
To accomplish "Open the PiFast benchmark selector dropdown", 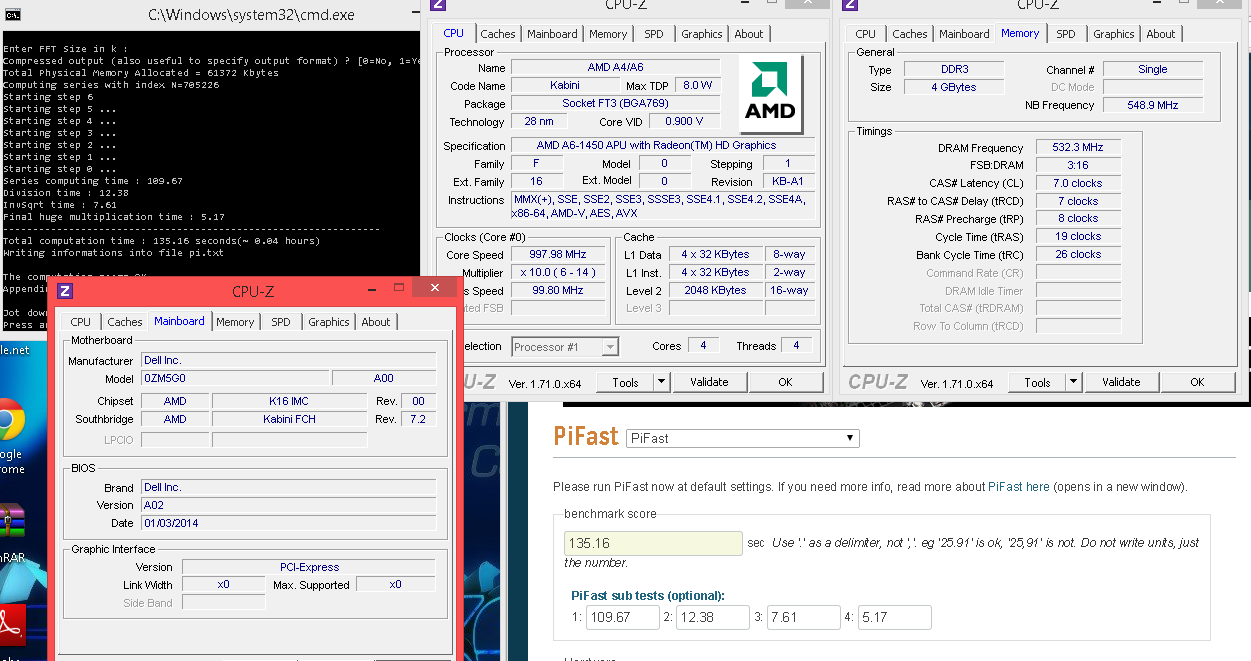I will tap(743, 438).
